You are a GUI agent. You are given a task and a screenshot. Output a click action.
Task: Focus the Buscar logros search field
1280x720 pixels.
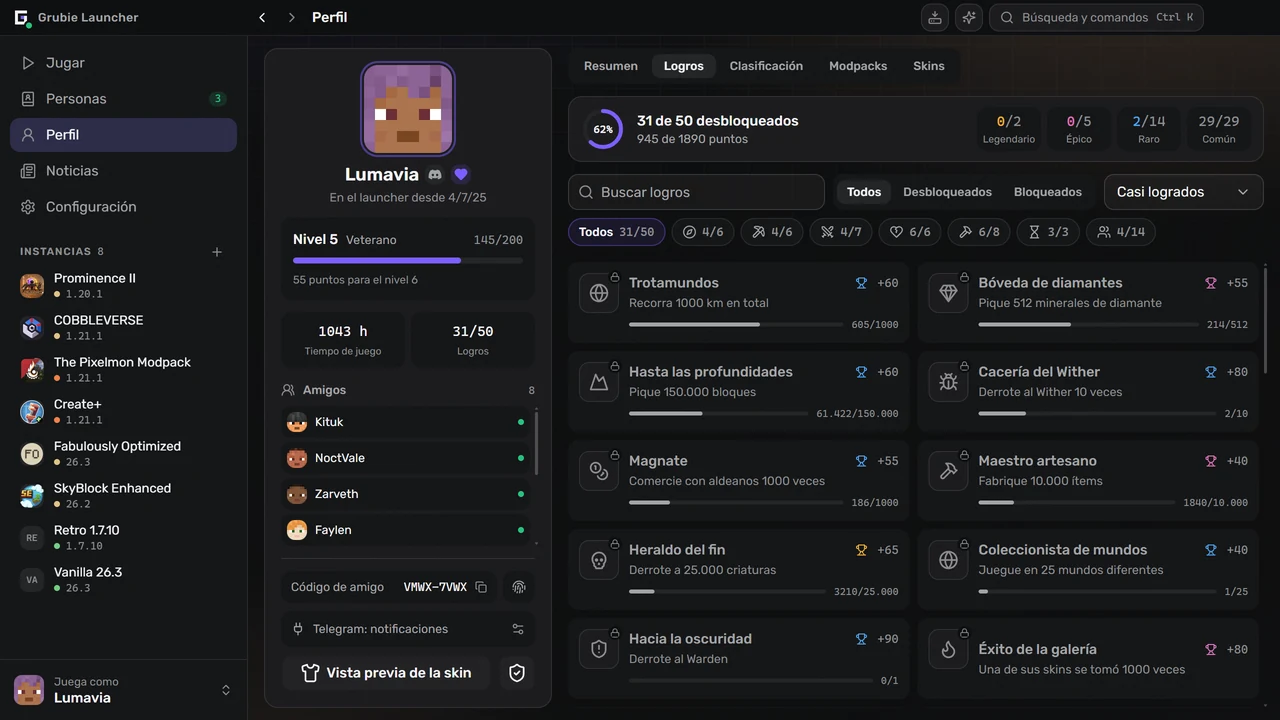tap(696, 192)
